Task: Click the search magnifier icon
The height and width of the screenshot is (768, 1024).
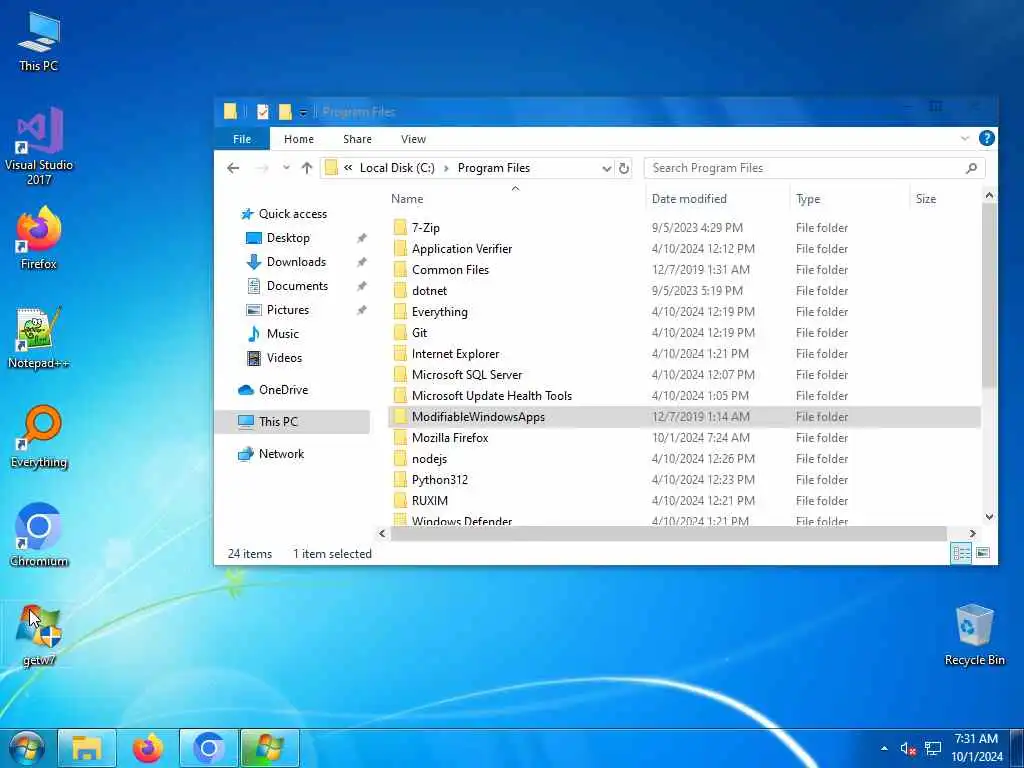Action: pyautogui.click(x=971, y=168)
